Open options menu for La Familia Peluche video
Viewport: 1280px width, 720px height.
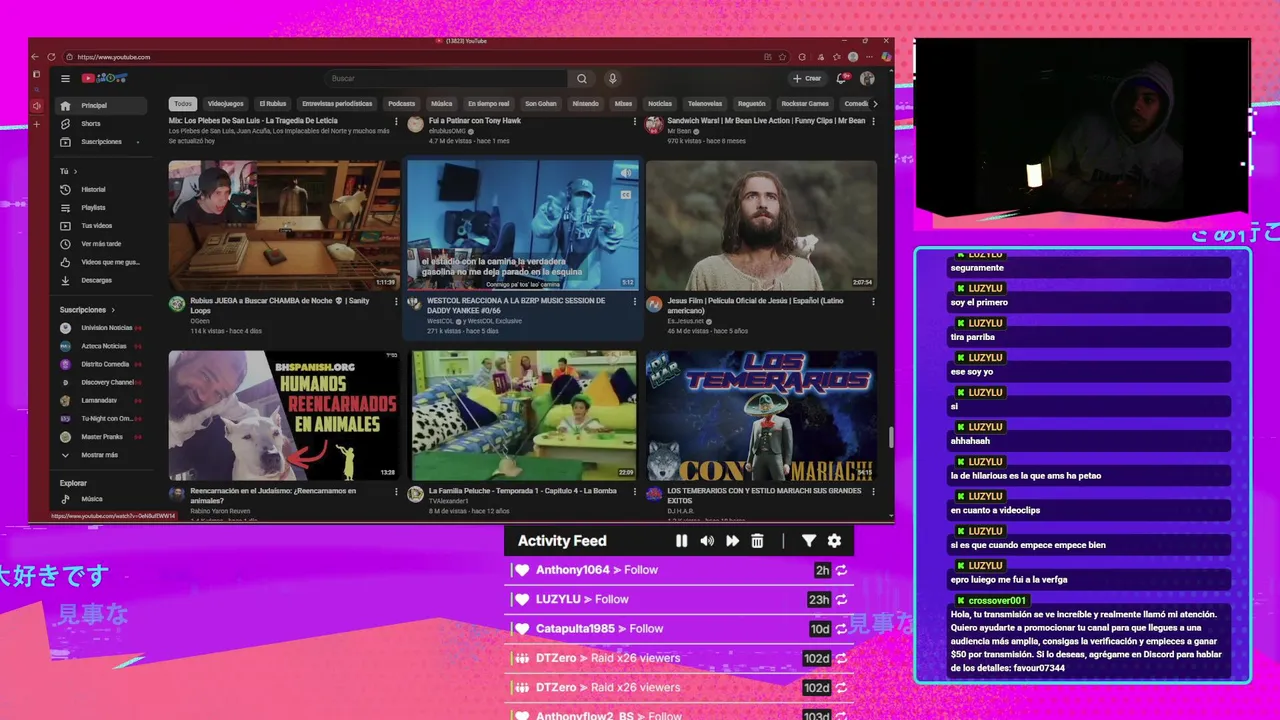[x=634, y=491]
